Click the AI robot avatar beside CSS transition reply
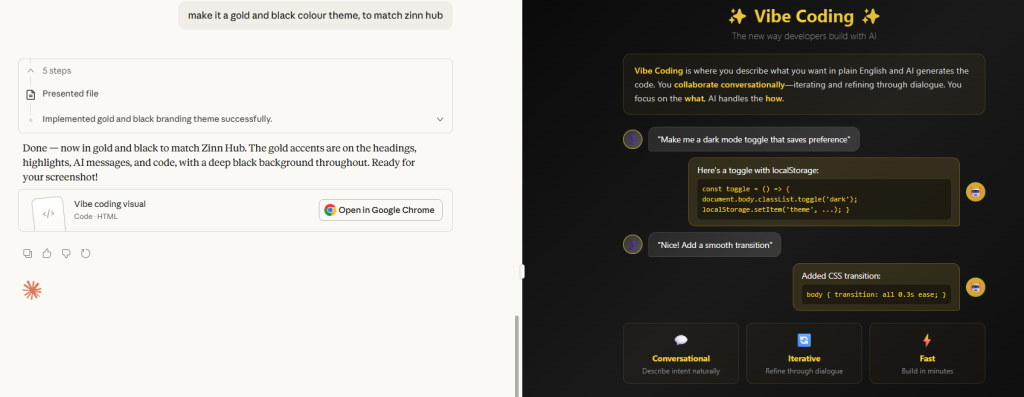This screenshot has width=1024, height=397. pos(976,287)
